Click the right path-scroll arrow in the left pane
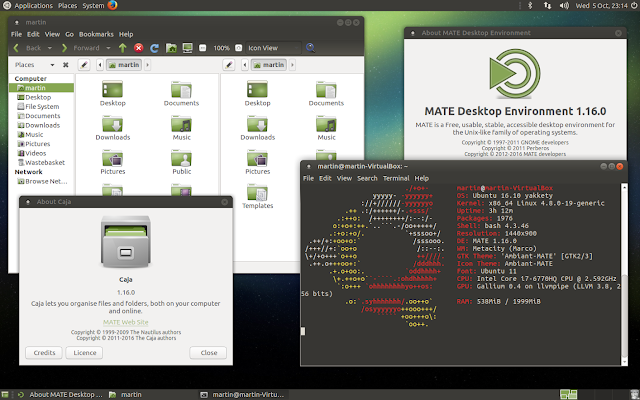This screenshot has height=400, width=640. coord(147,65)
